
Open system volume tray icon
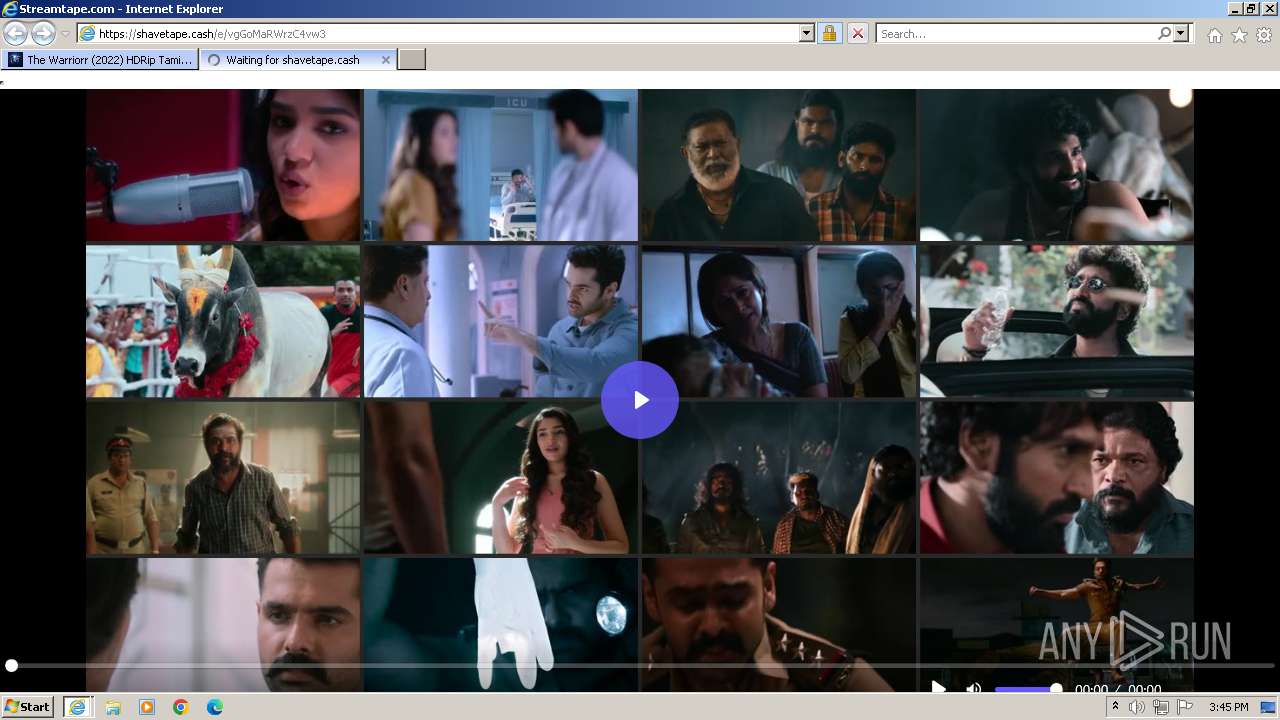pyautogui.click(x=1137, y=707)
